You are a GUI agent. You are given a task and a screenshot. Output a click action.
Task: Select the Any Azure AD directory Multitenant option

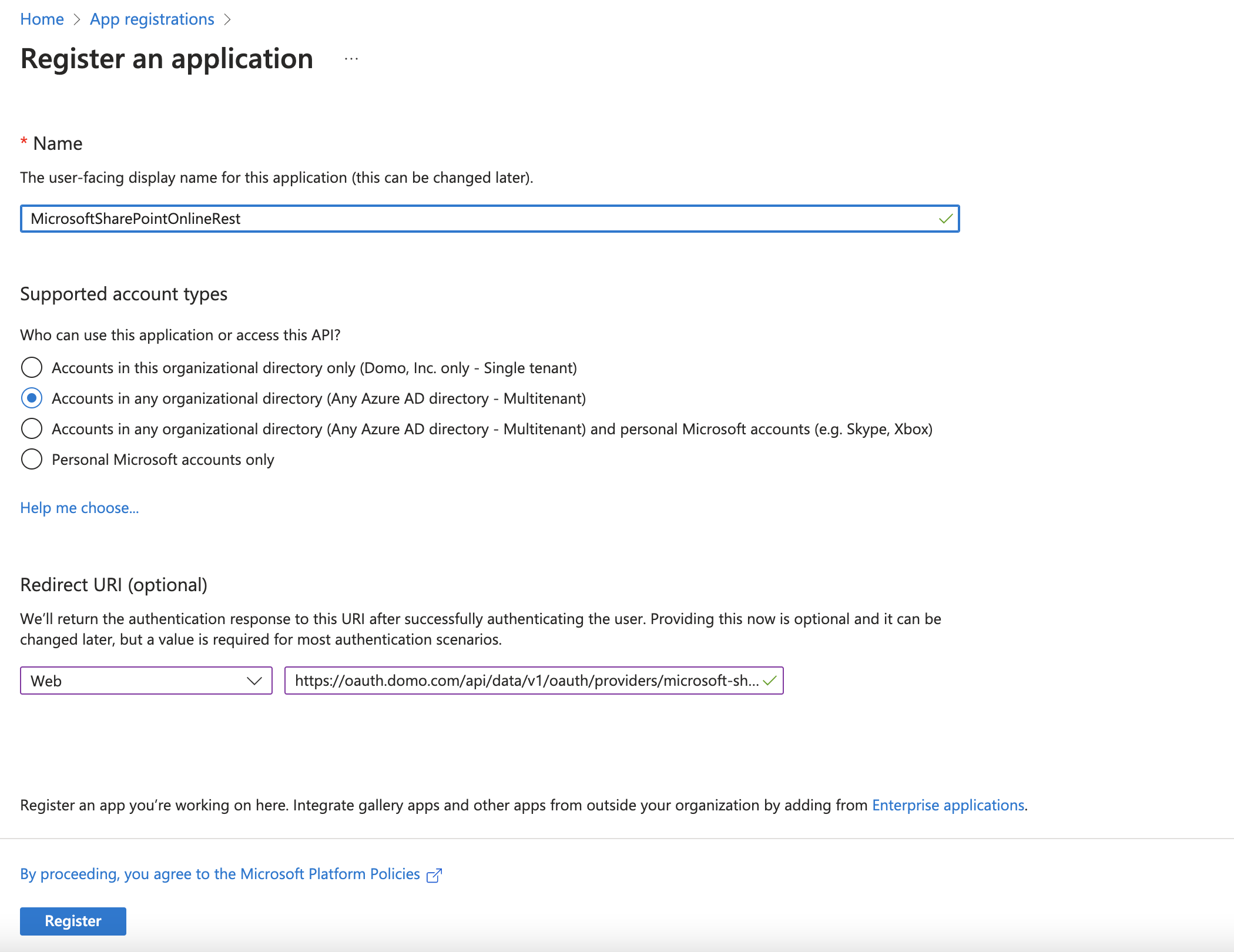32,398
